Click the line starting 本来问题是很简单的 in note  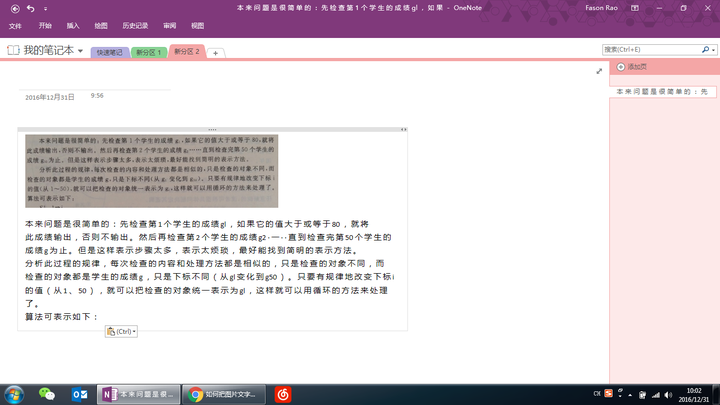(197, 224)
